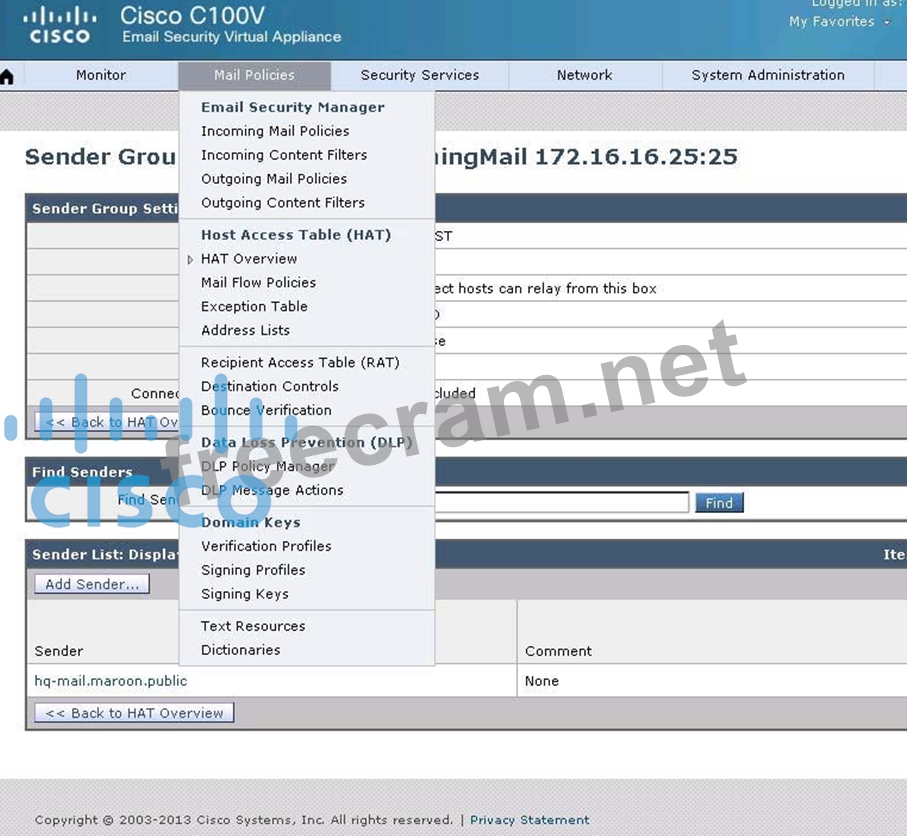Viewport: 907px width, 836px height.
Task: Open the Privacy Statement link
Action: (x=529, y=820)
